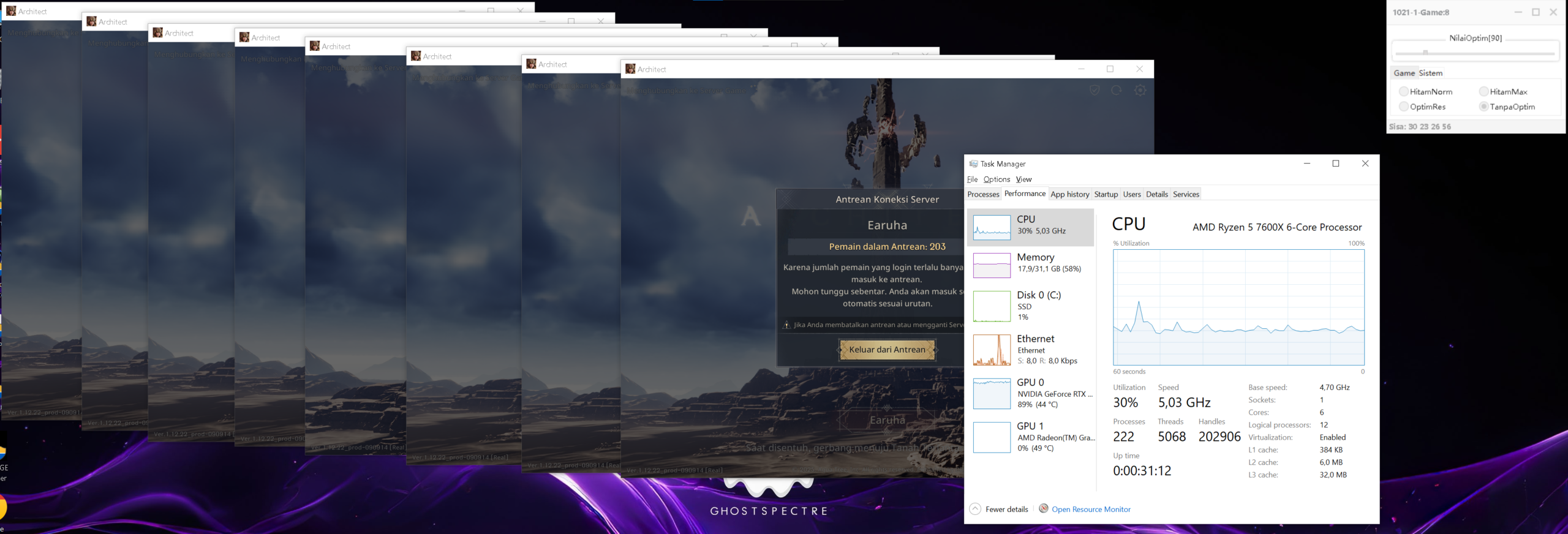The height and width of the screenshot is (534, 1568).
Task: Click the 'Sisa: 30 23 26 56' status text
Action: tap(1420, 127)
